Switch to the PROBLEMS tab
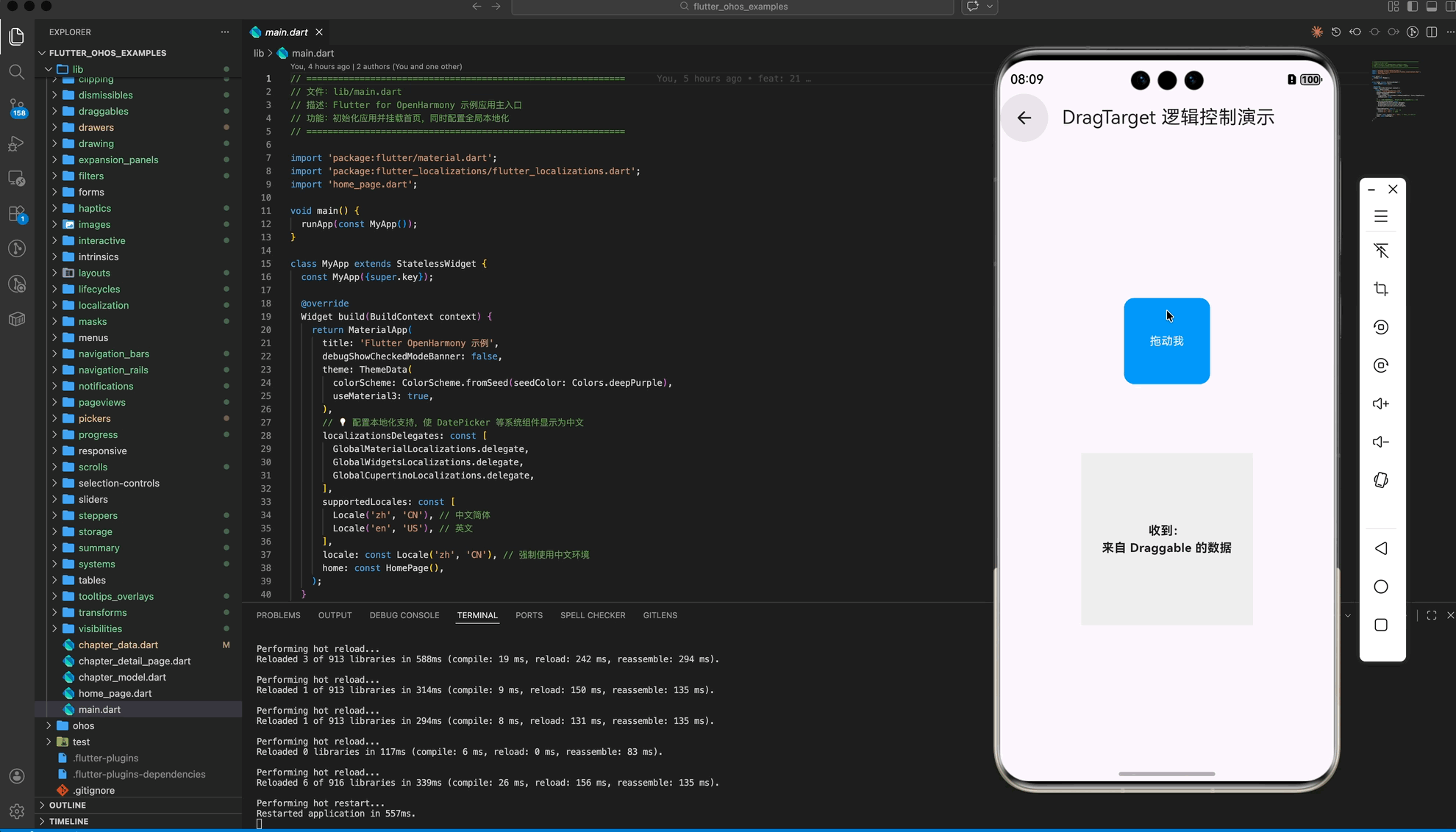Screen dimensions: 1456x832 click(278, 615)
